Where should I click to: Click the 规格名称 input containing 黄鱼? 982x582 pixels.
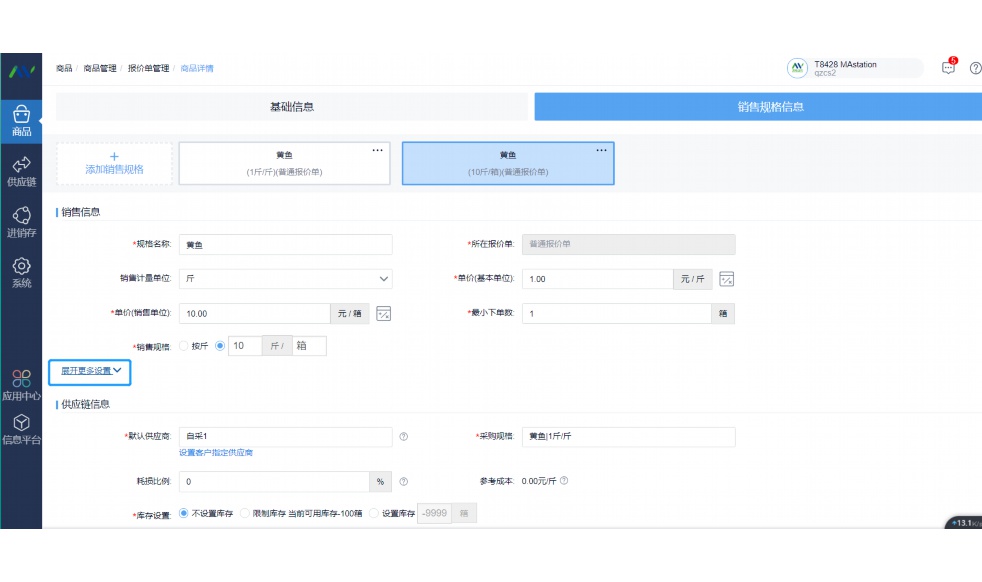tap(283, 244)
